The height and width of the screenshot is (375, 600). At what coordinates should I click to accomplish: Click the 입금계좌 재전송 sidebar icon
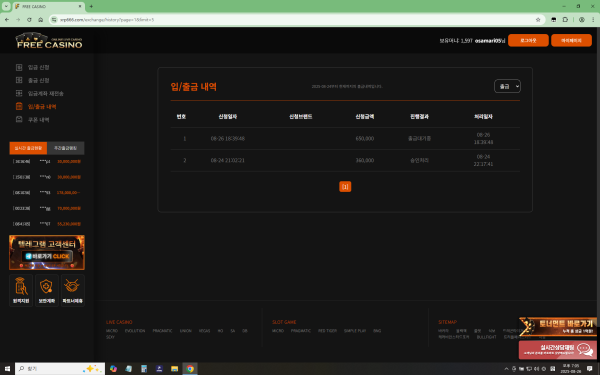tap(19, 93)
